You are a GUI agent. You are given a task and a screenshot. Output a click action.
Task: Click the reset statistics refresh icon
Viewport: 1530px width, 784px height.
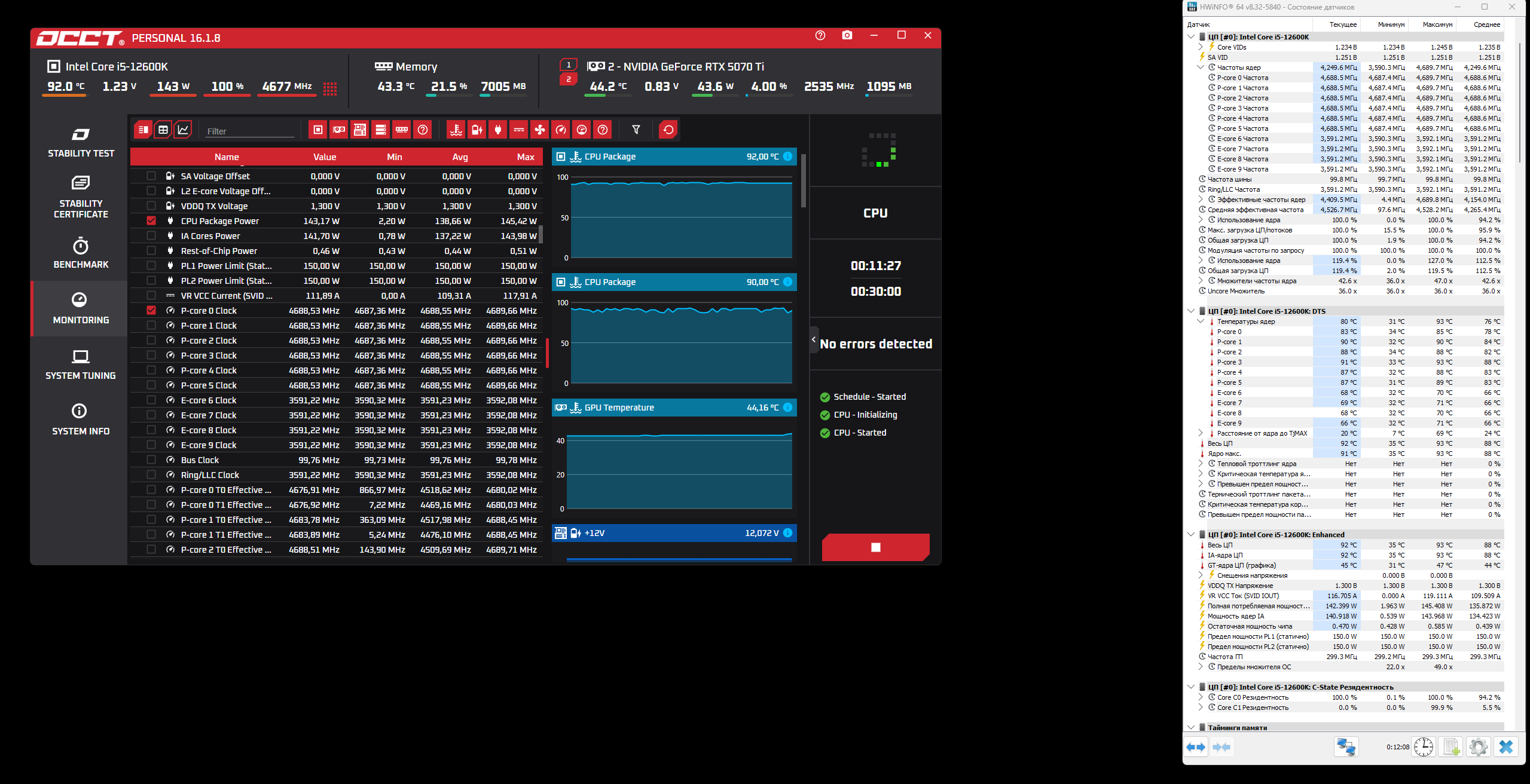[x=668, y=130]
